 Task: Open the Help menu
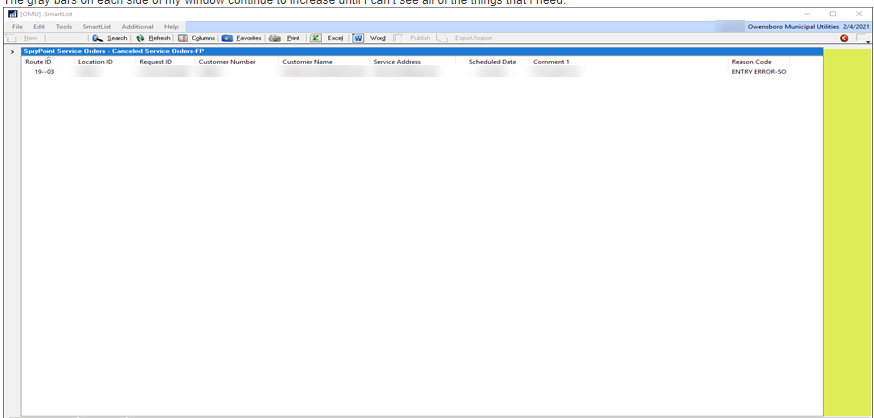click(171, 26)
